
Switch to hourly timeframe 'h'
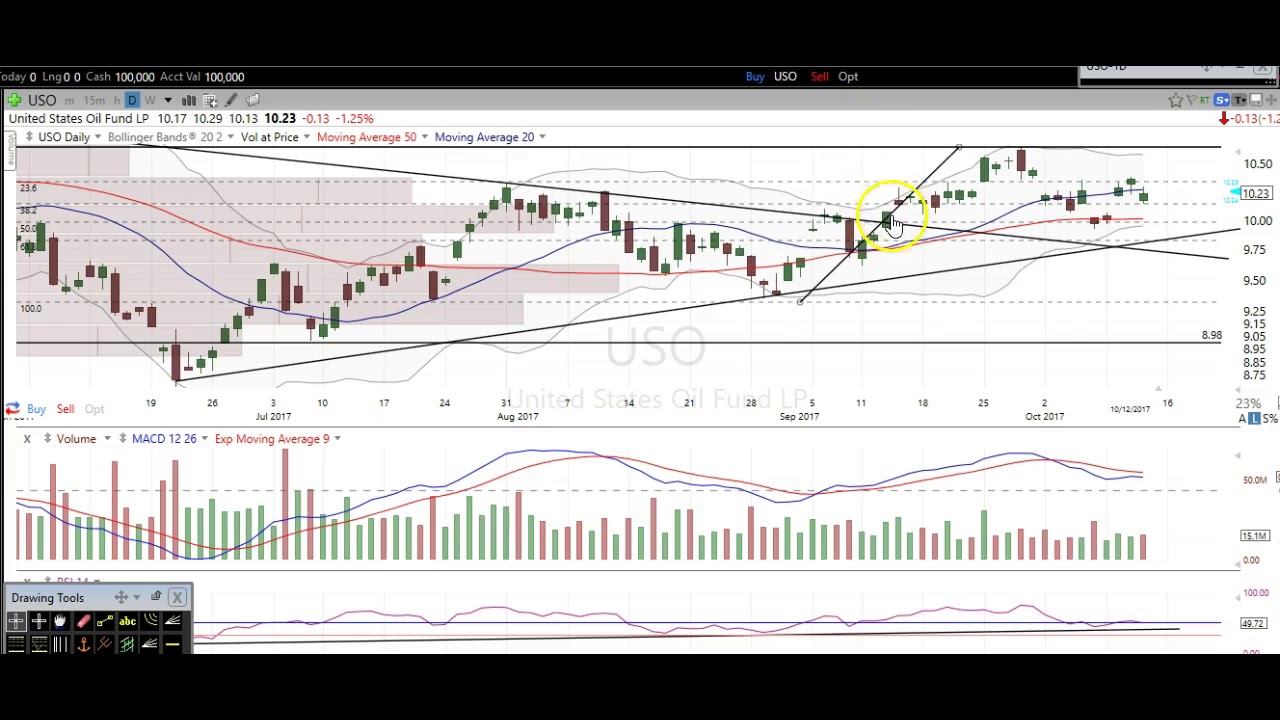117,101
